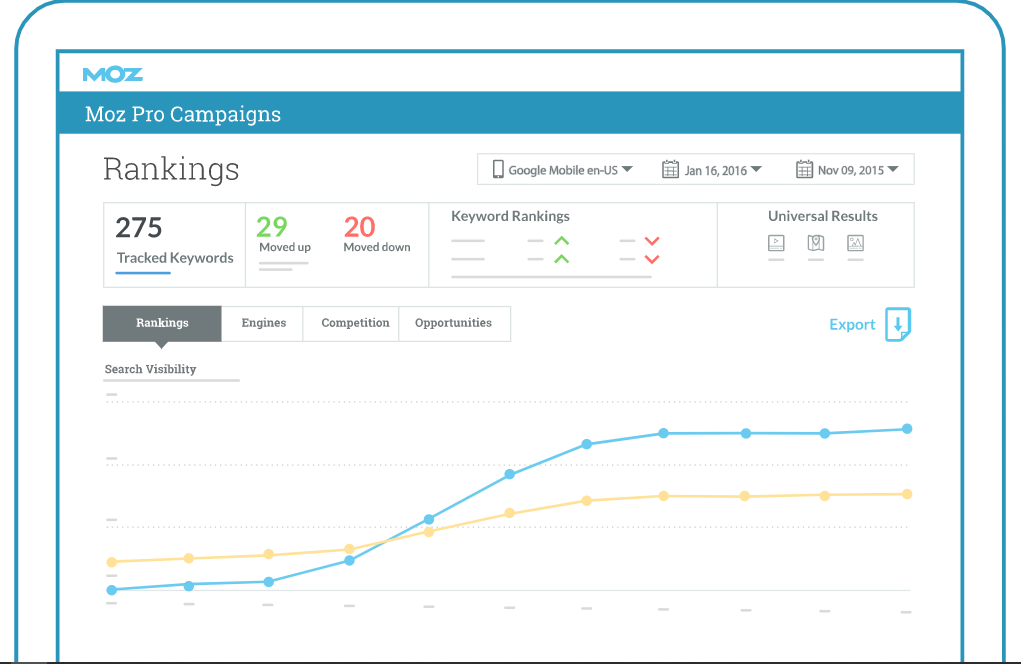The image size is (1021, 664).
Task: Click the last blue data point on chart
Action: 907,429
